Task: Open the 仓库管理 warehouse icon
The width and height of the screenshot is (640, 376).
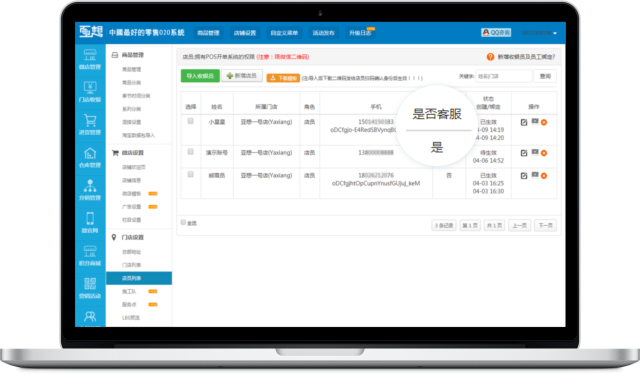Action: [90, 158]
